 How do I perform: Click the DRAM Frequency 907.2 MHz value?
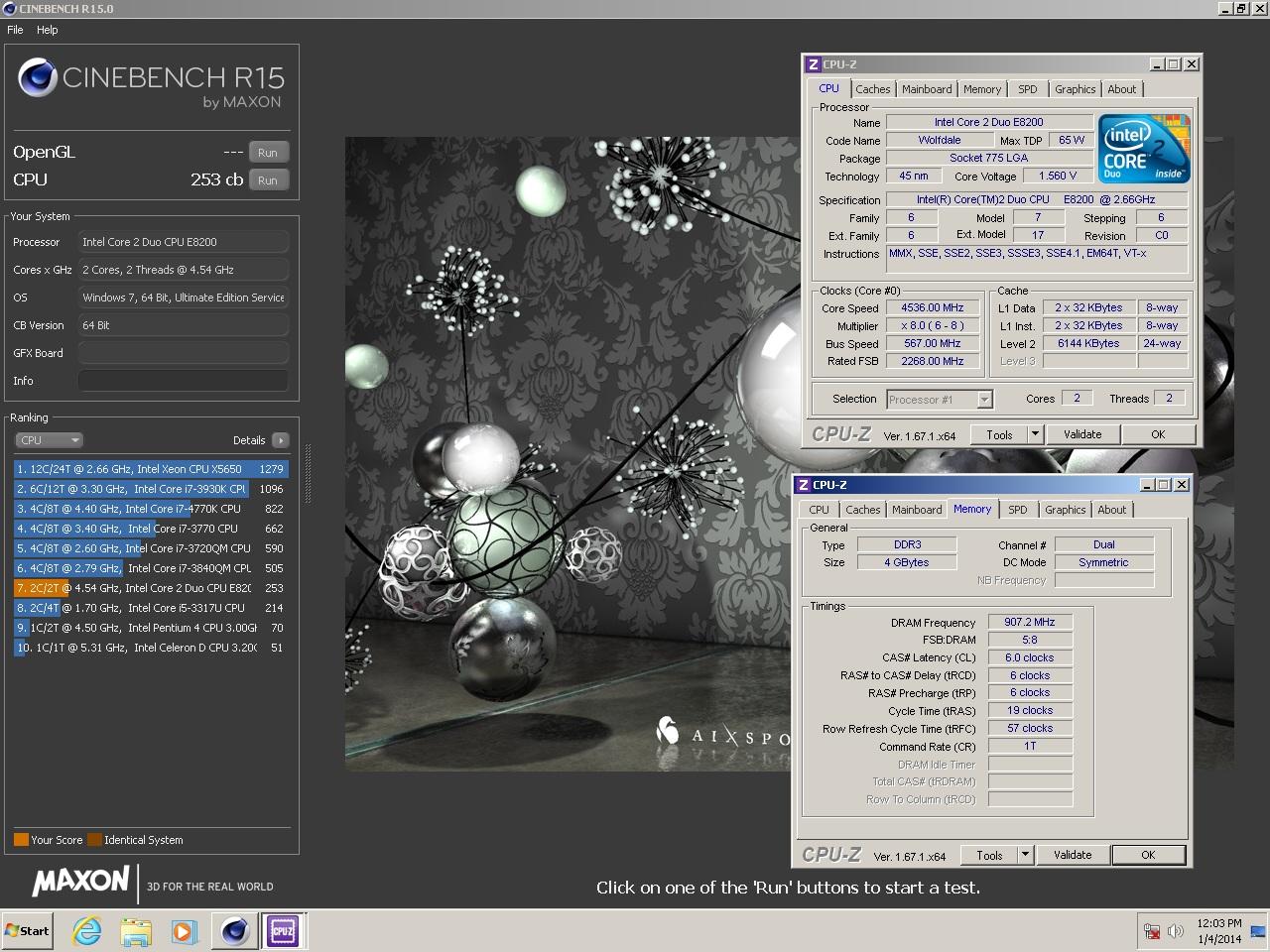pyautogui.click(x=1030, y=623)
